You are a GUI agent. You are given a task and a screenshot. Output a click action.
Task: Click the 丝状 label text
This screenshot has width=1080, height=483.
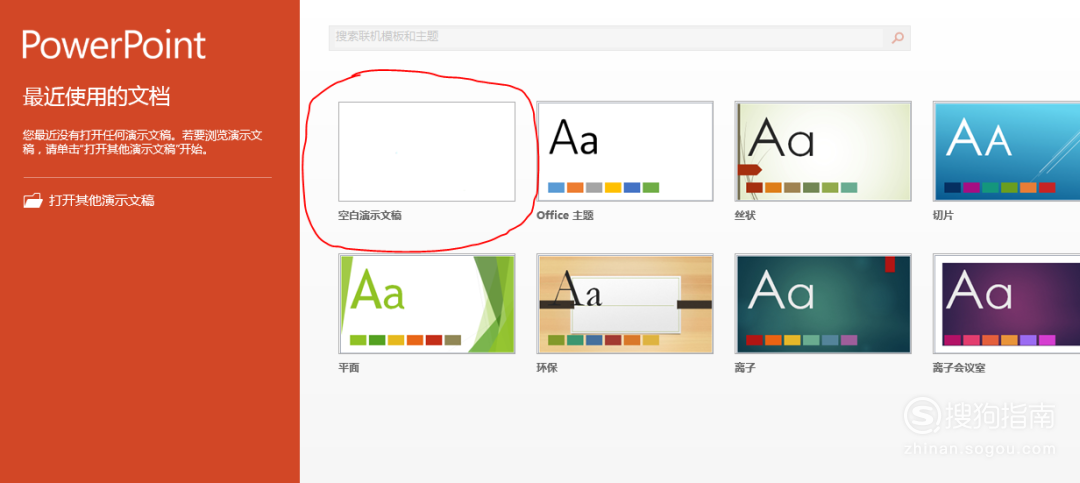pos(745,216)
